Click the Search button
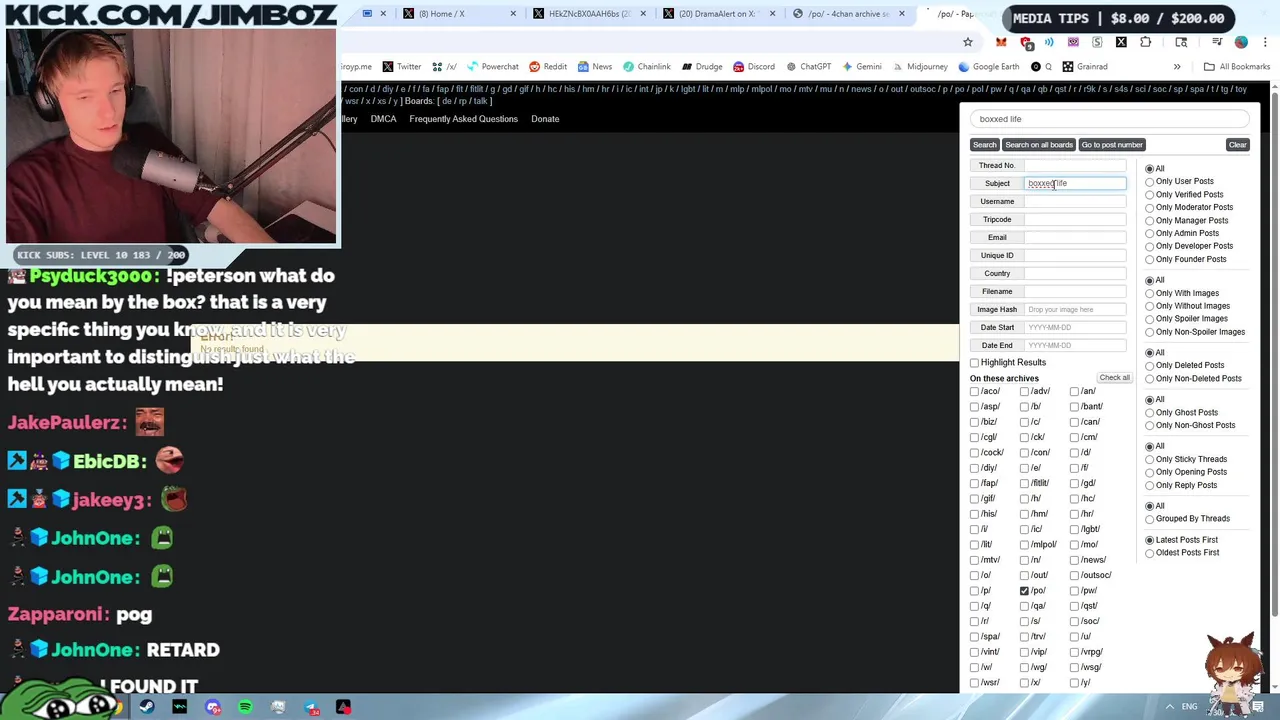This screenshot has height=720, width=1280. (984, 145)
